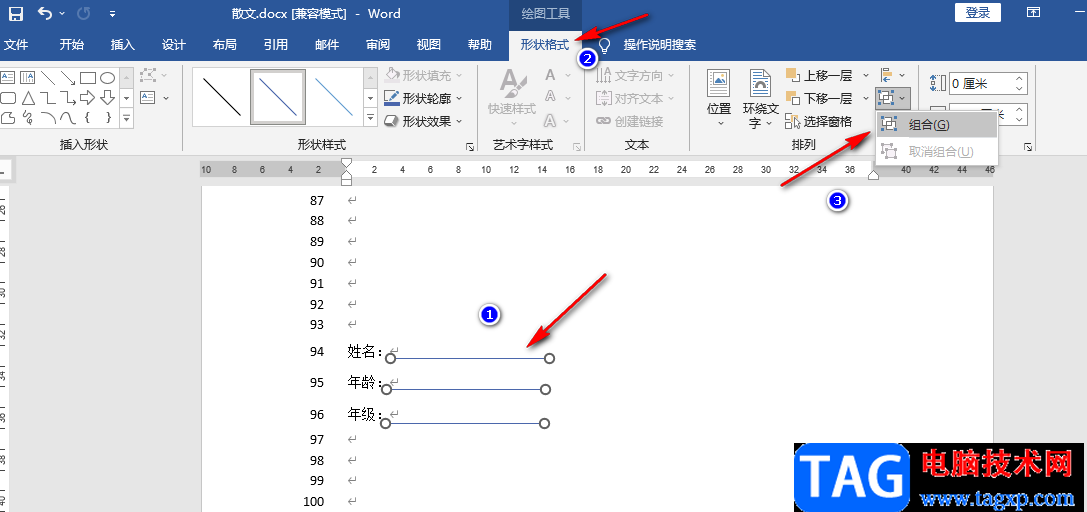1087x512 pixels.
Task: Open the 视图 tab
Action: (x=428, y=45)
